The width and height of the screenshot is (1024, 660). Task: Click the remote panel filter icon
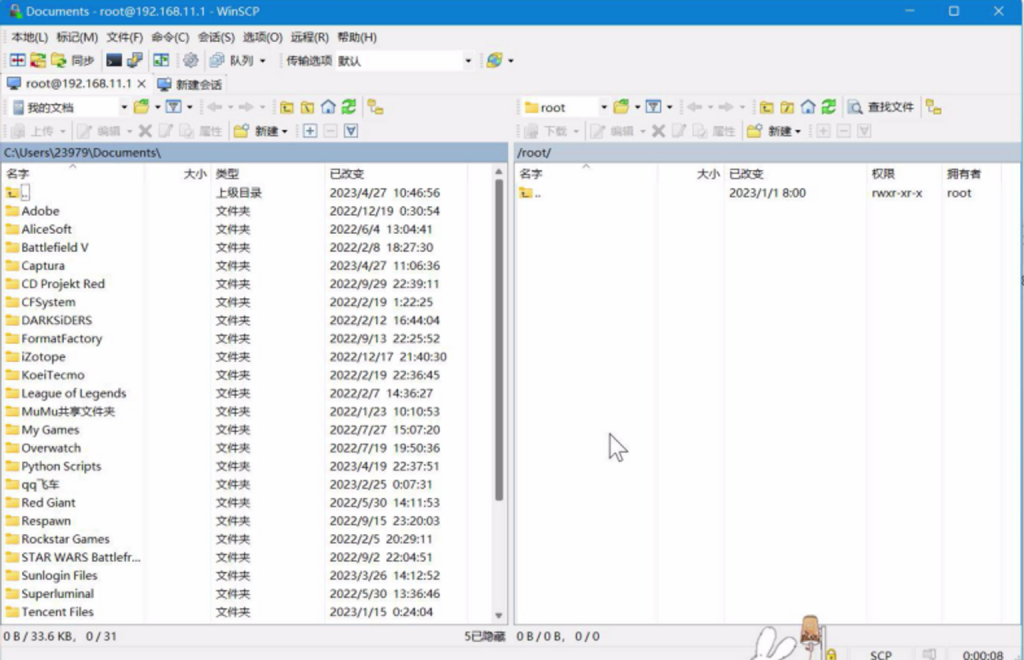pos(654,107)
